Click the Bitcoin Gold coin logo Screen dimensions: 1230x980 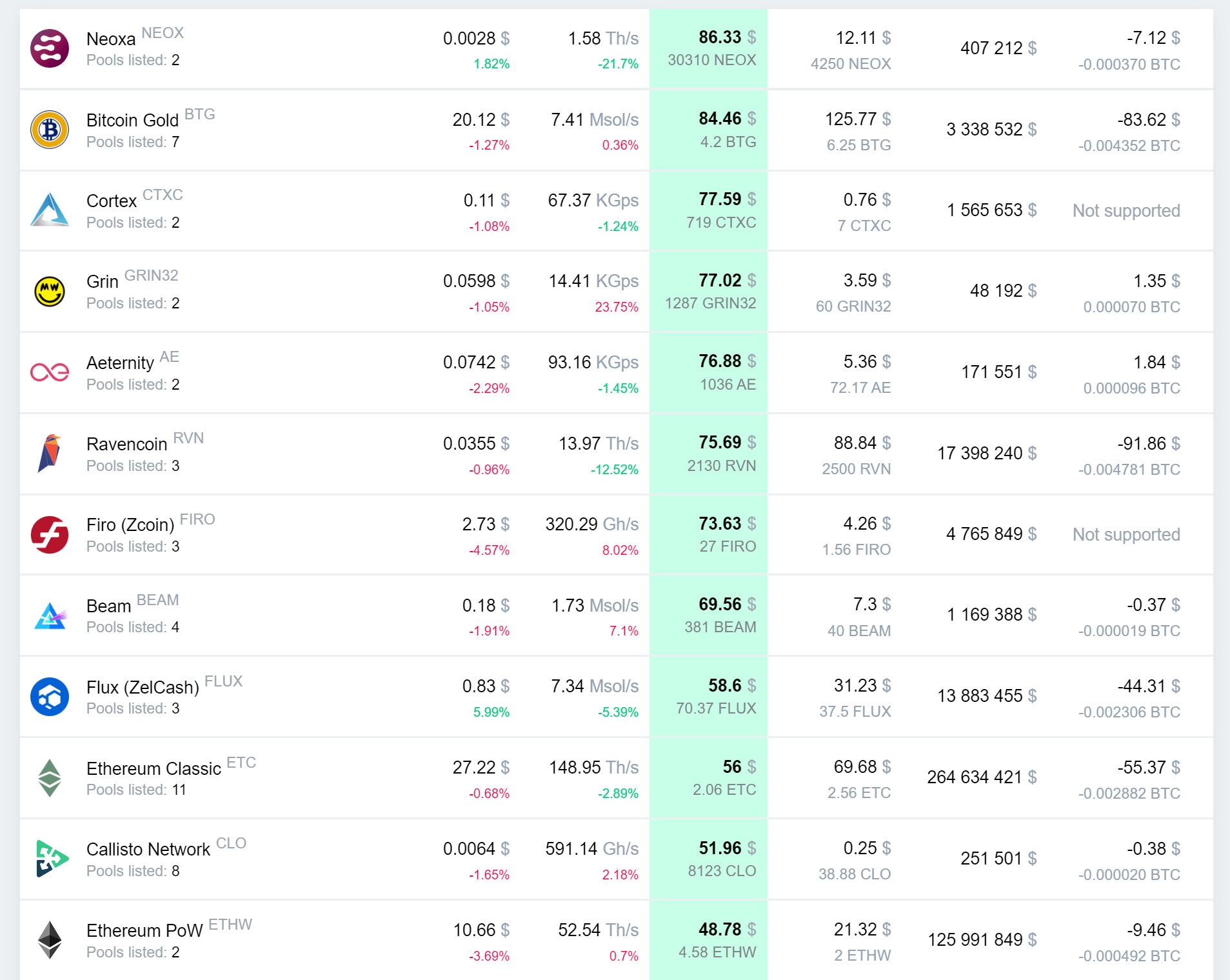coord(50,130)
